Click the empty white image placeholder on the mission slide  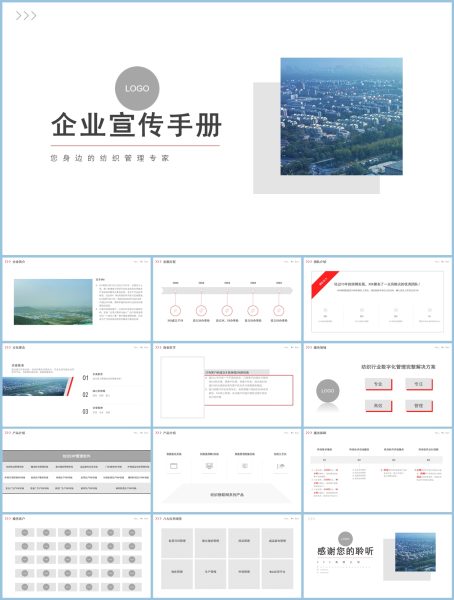tap(182, 387)
